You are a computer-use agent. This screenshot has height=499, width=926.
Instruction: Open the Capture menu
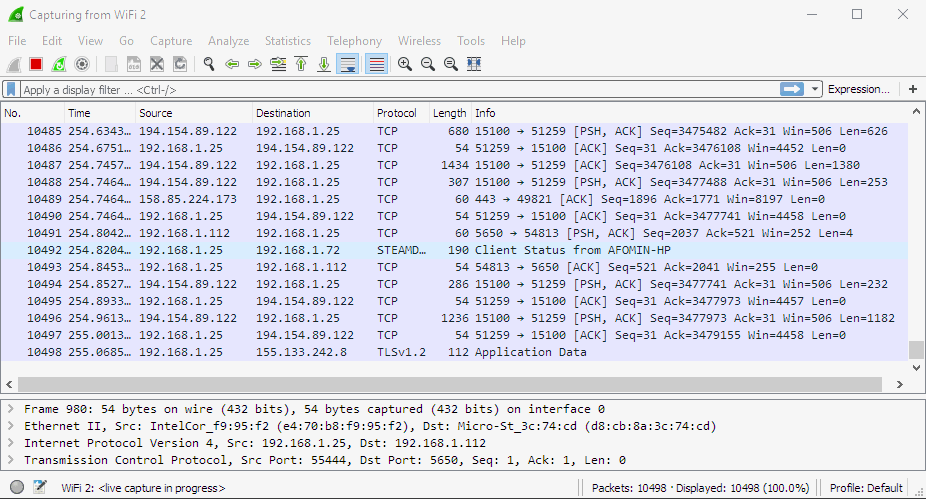point(171,41)
